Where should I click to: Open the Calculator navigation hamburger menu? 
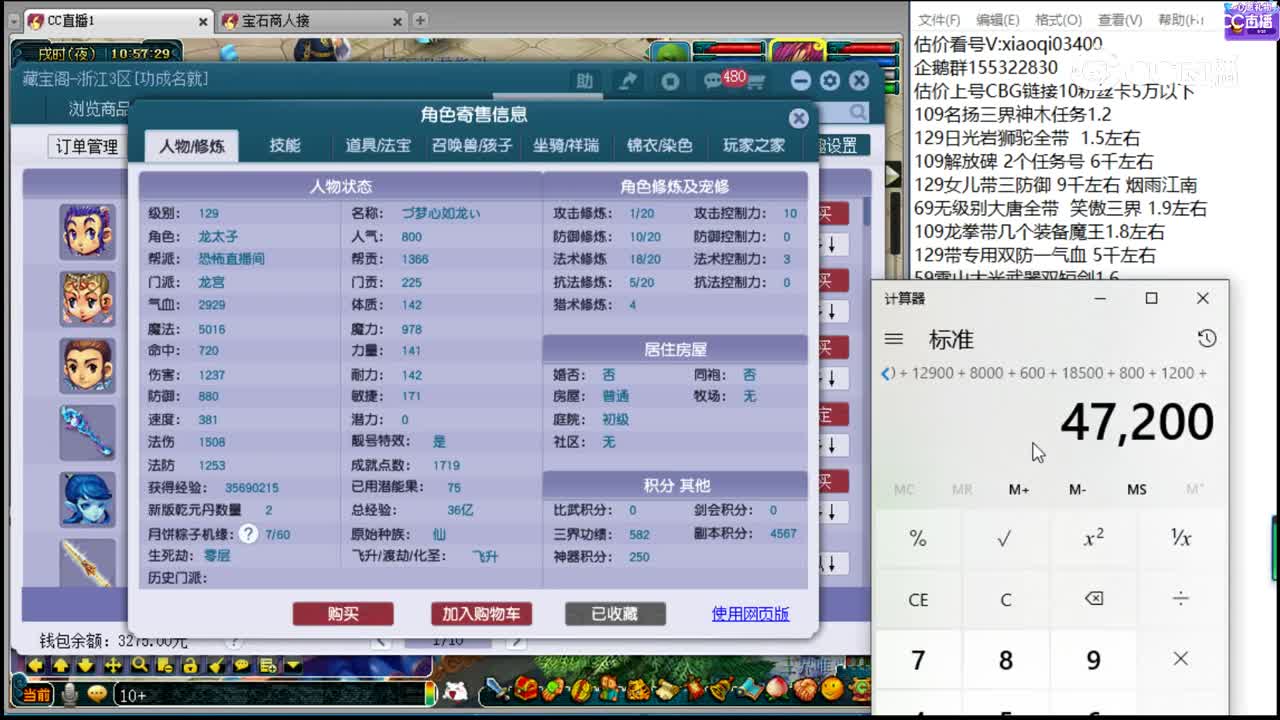click(894, 339)
